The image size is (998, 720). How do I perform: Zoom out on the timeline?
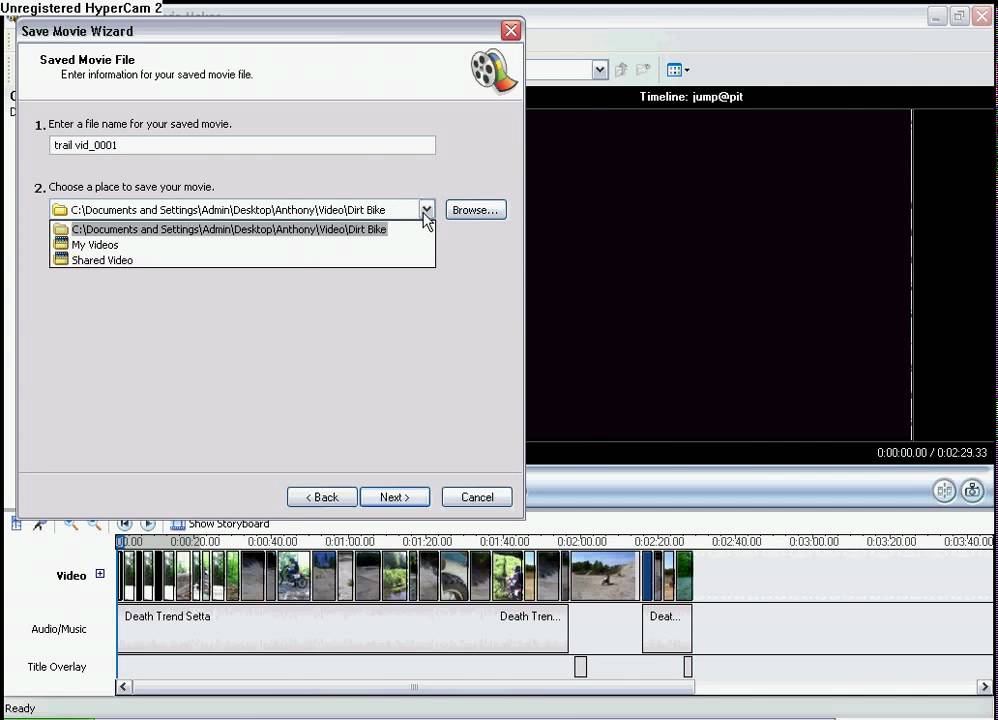(x=94, y=525)
